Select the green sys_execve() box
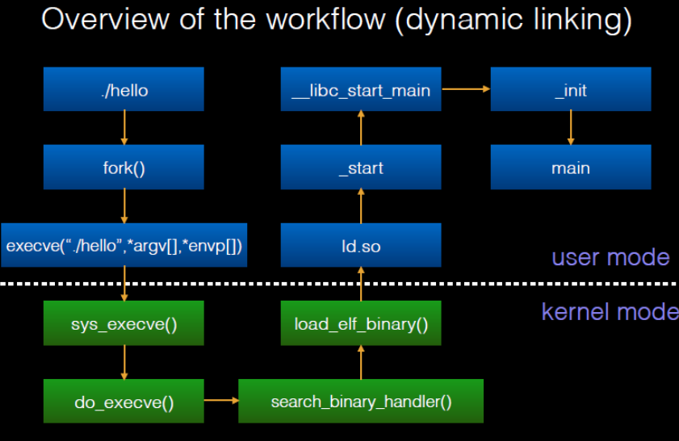Screen dimensions: 679x441 click(123, 324)
